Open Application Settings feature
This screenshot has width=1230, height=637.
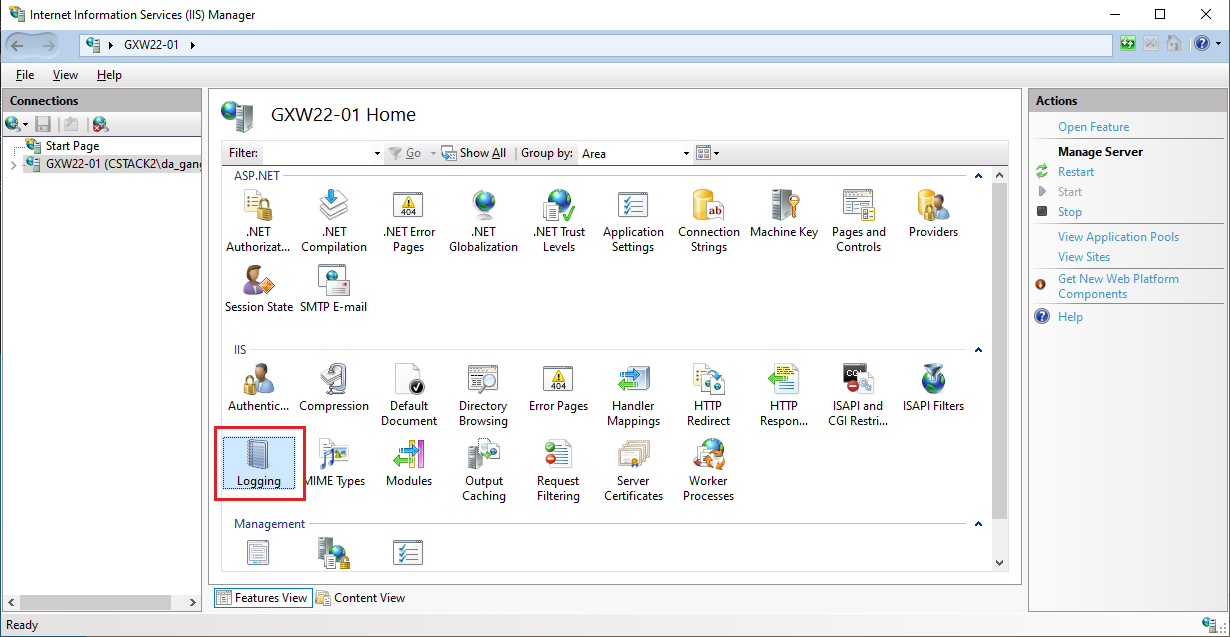(634, 221)
